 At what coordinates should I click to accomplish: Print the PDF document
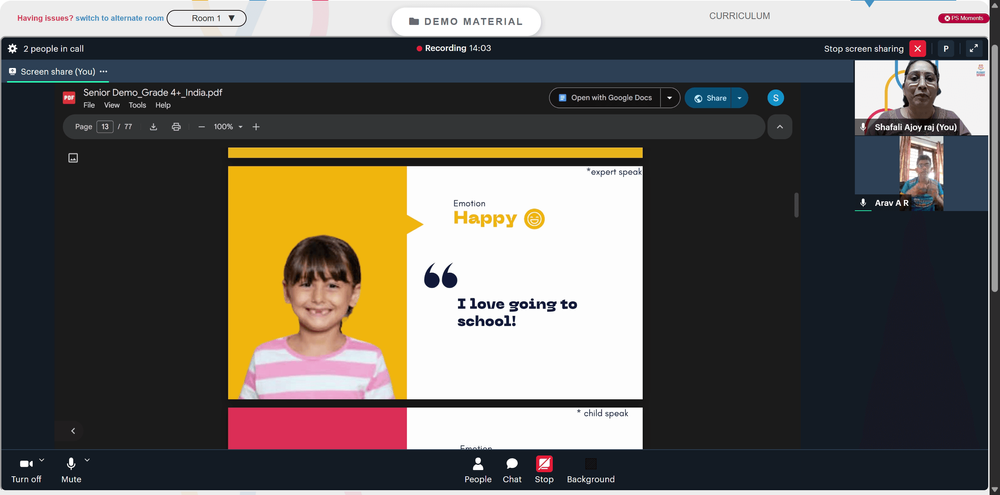coord(176,126)
